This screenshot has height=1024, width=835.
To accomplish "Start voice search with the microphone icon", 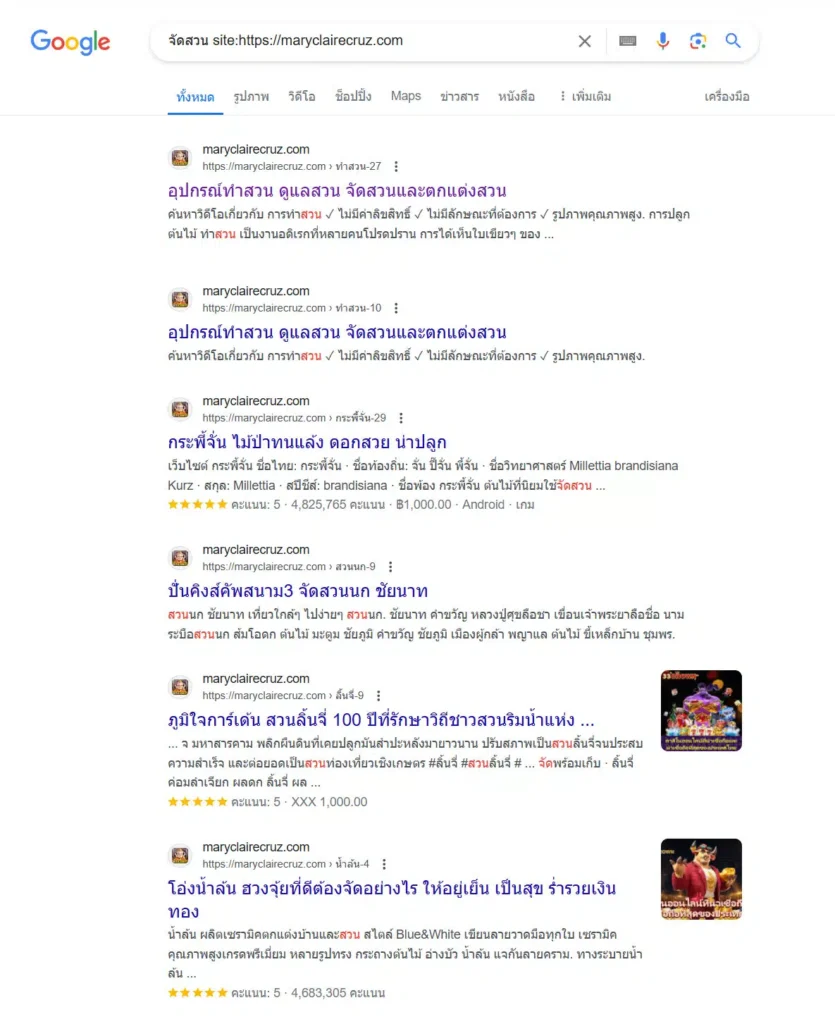I will tap(663, 41).
